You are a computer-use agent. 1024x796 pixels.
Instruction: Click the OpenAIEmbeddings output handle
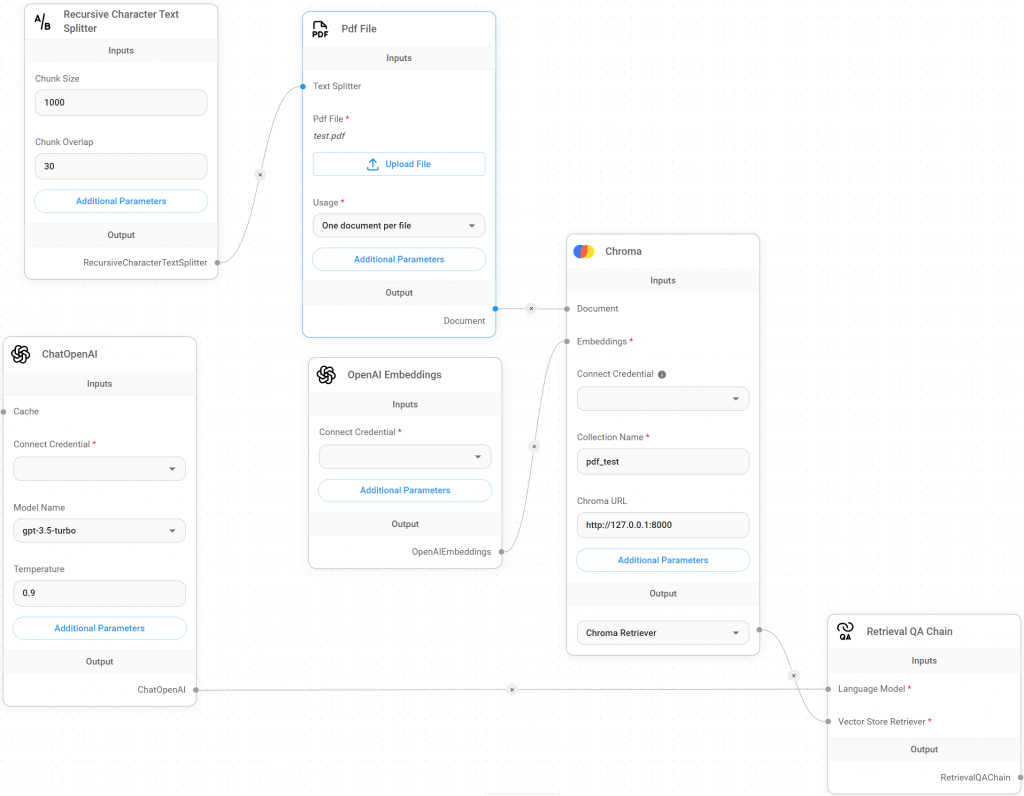coord(502,552)
